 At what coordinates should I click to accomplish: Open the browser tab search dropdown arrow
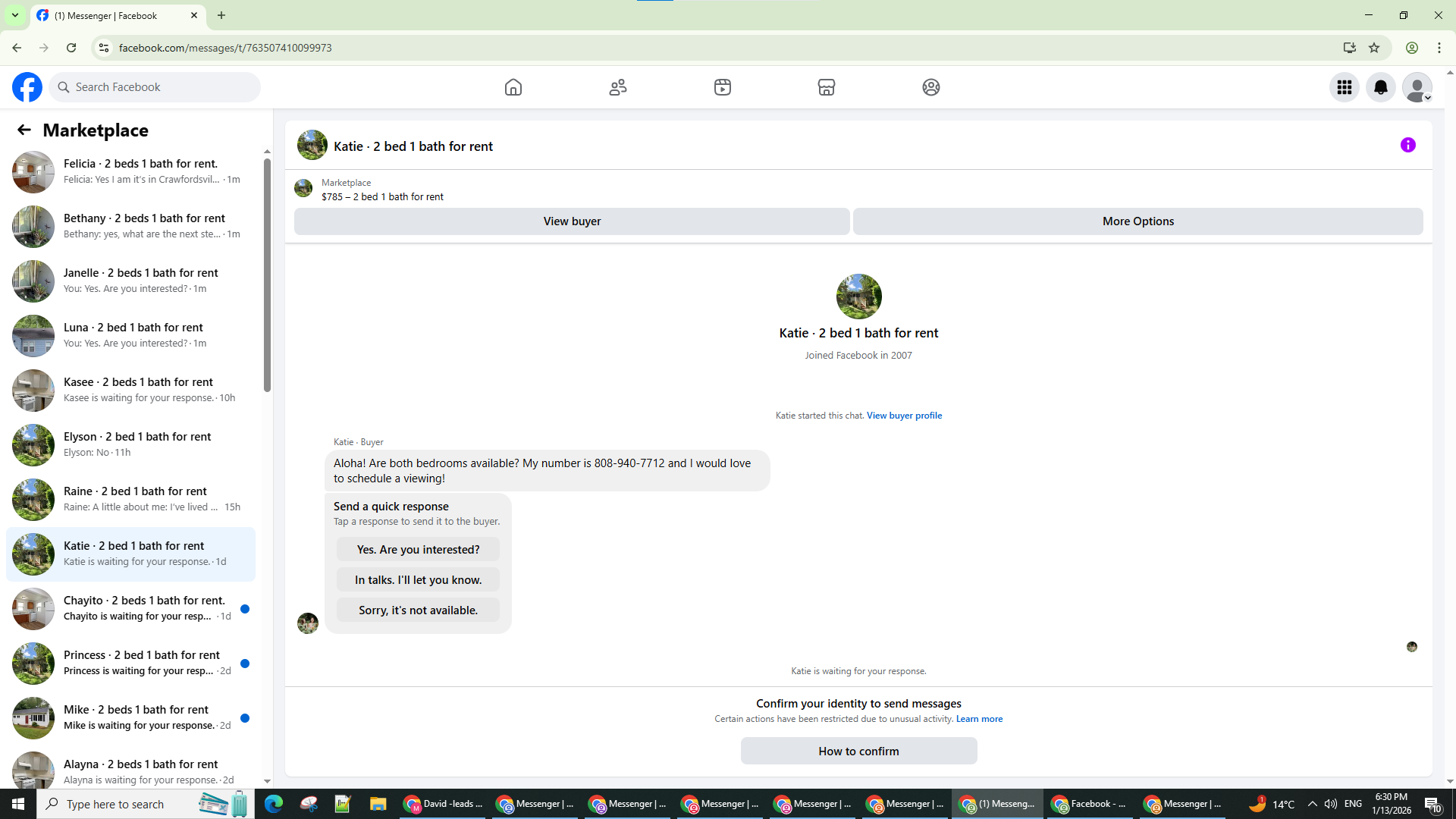tap(14, 15)
